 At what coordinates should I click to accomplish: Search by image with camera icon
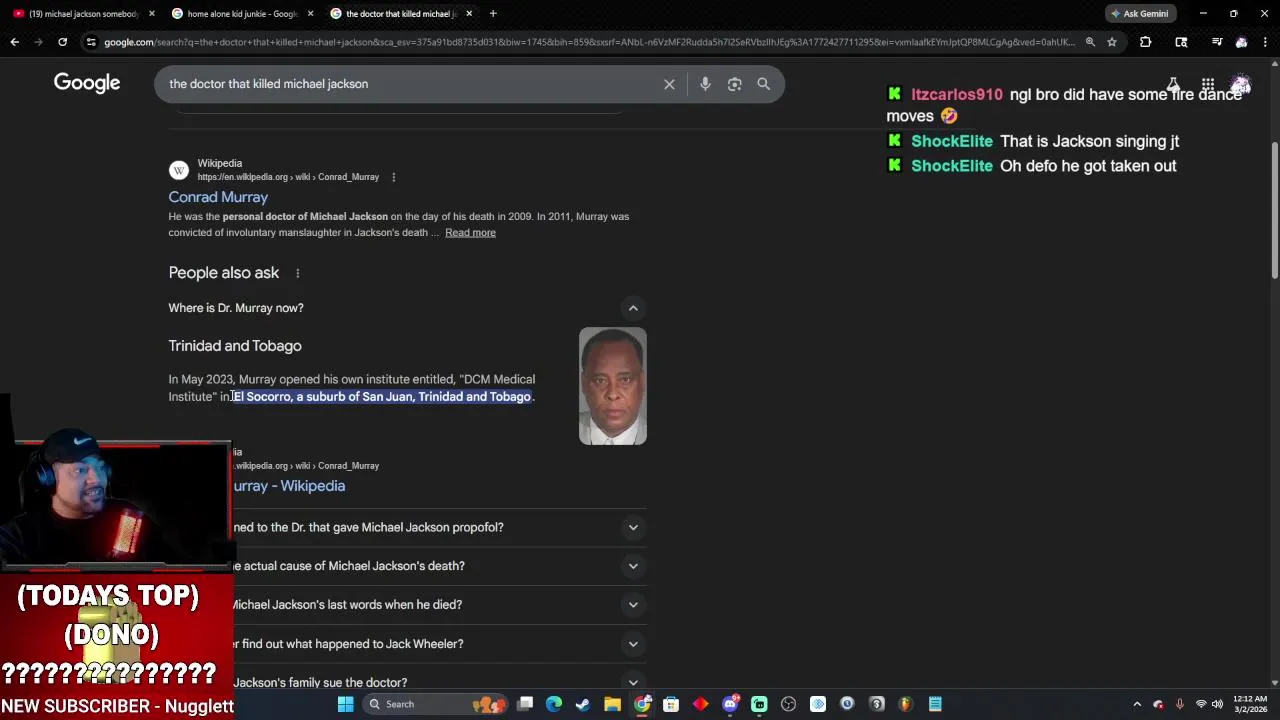(734, 84)
